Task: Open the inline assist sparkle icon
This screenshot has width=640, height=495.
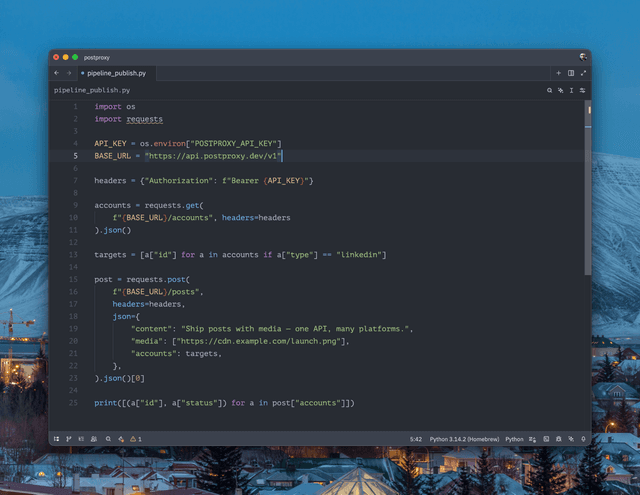Action: [x=560, y=90]
